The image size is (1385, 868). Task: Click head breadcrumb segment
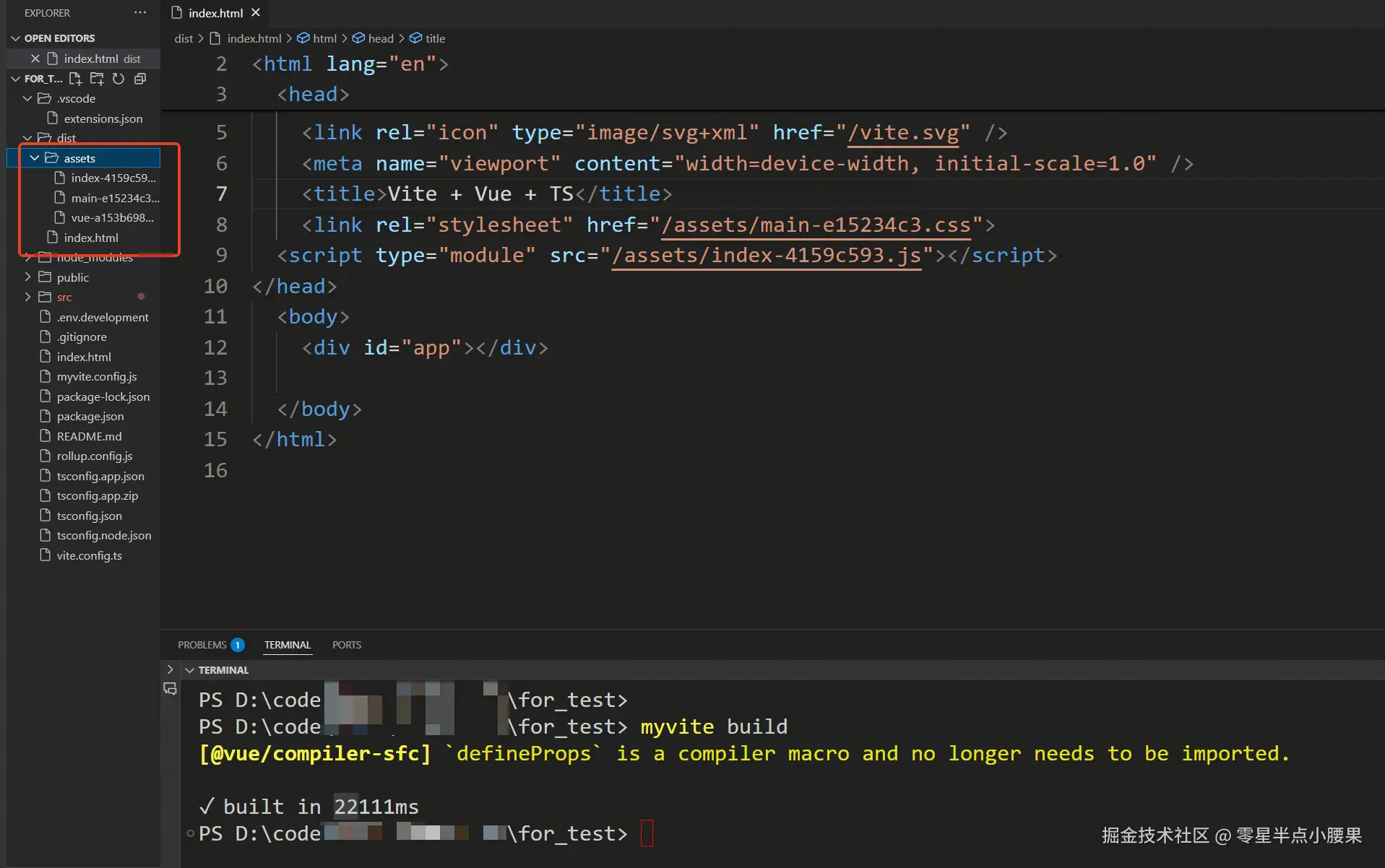pyautogui.click(x=381, y=38)
